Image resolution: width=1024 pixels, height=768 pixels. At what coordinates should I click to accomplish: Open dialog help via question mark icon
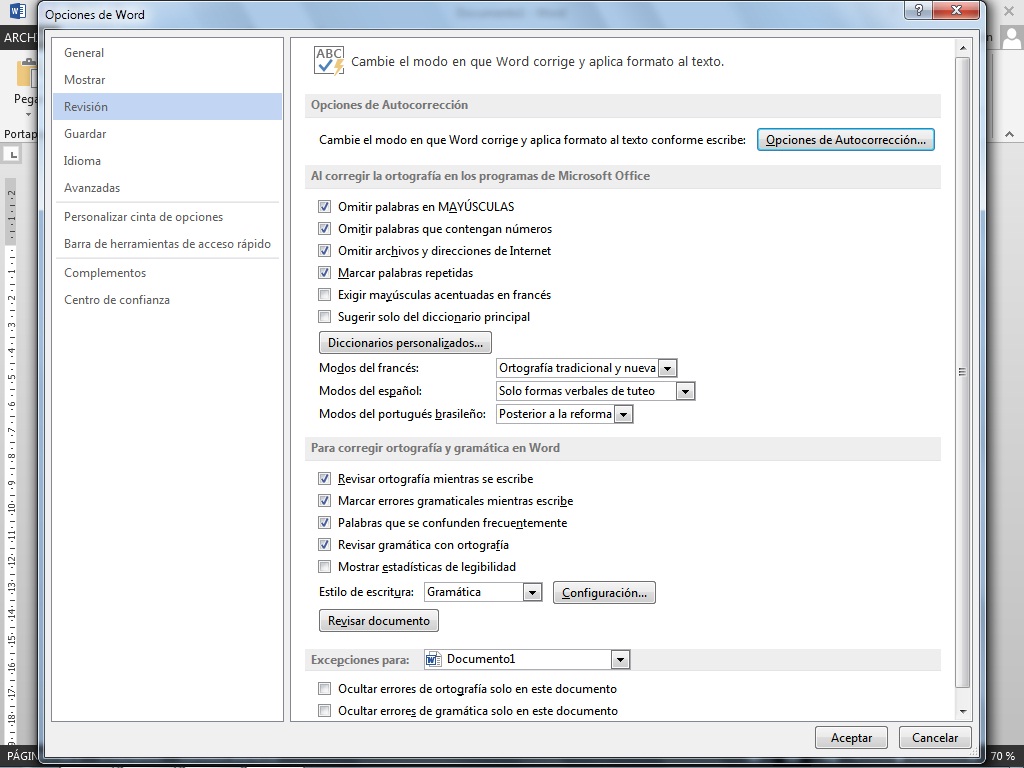click(x=918, y=11)
